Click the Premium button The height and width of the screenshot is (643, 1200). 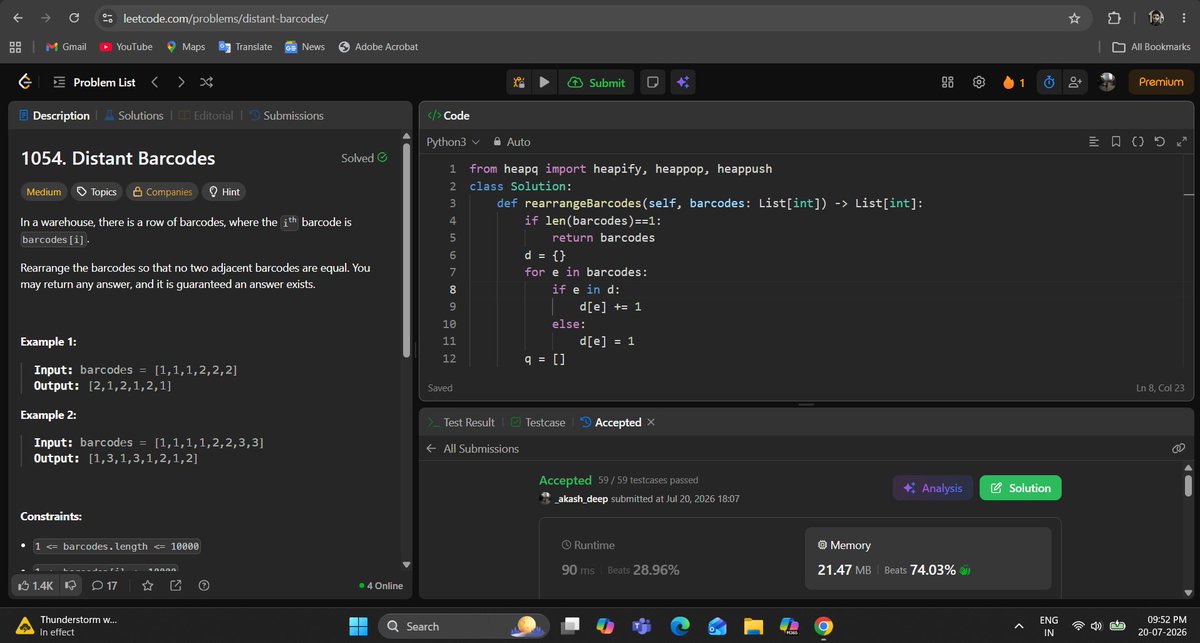(x=1161, y=82)
